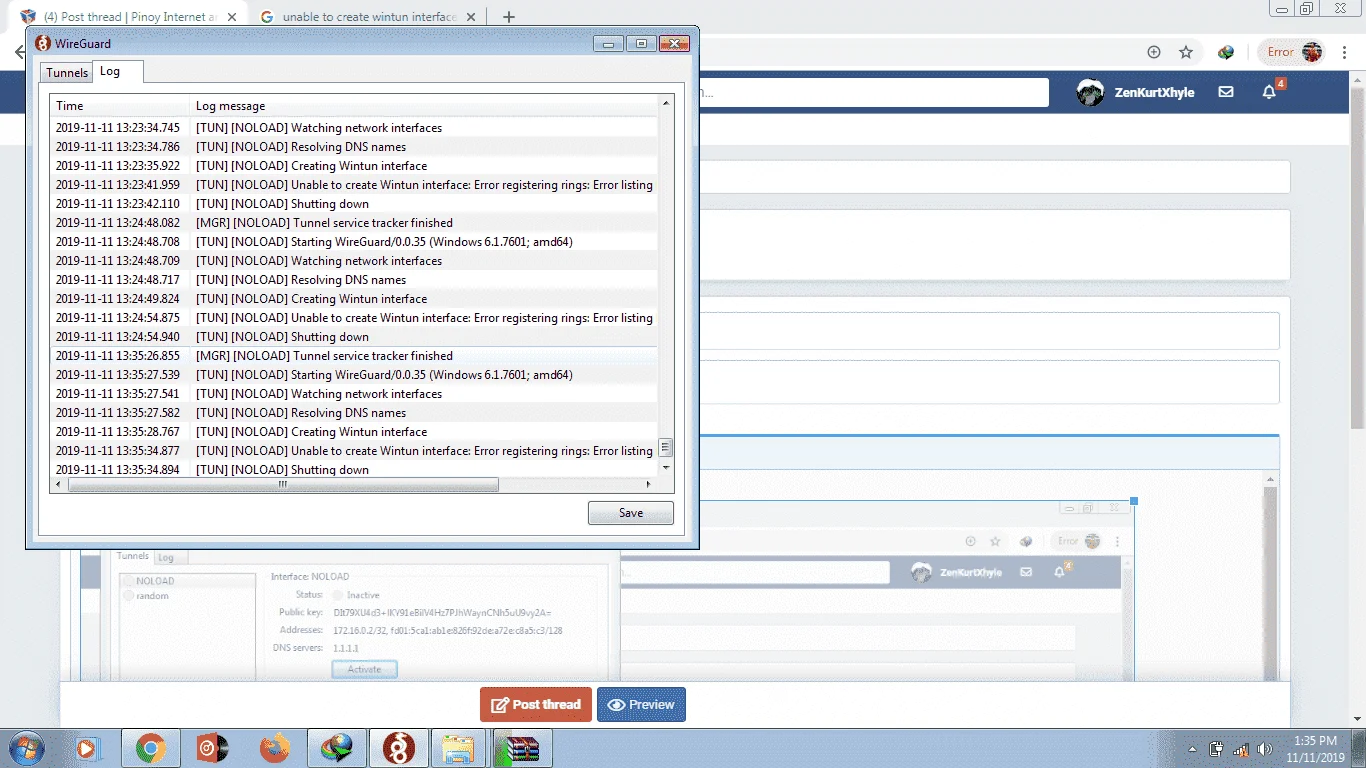Select the 13:23:35.922 Creating Wintun interface row
Viewport: 1366px width, 768px height.
point(354,166)
